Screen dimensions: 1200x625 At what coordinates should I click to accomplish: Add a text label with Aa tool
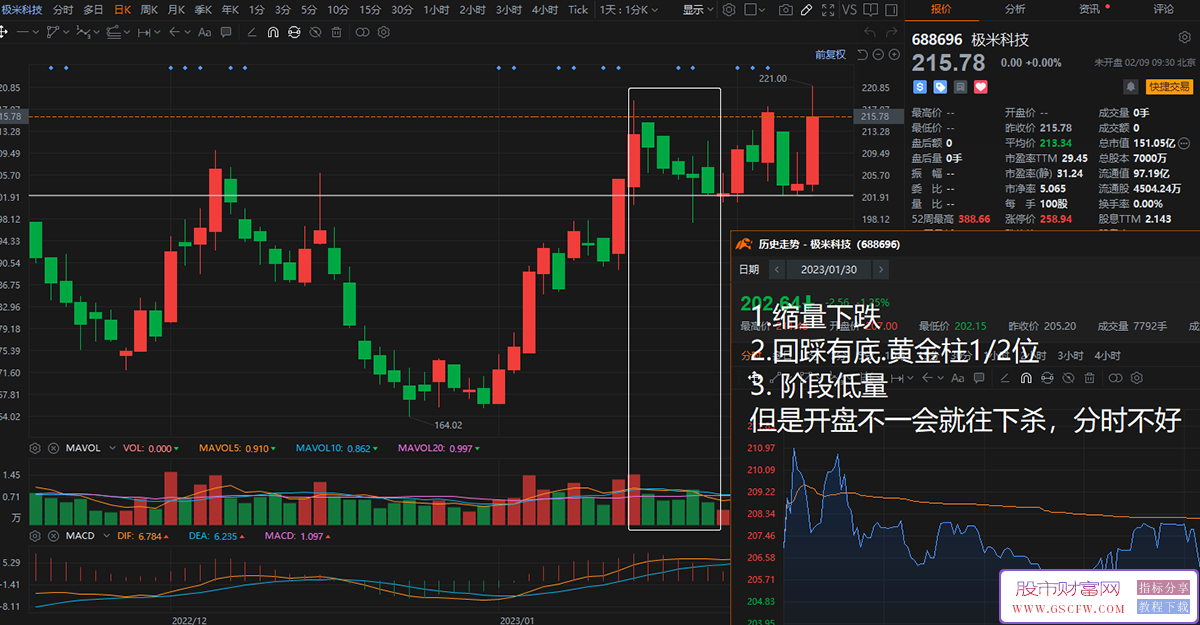tap(204, 32)
